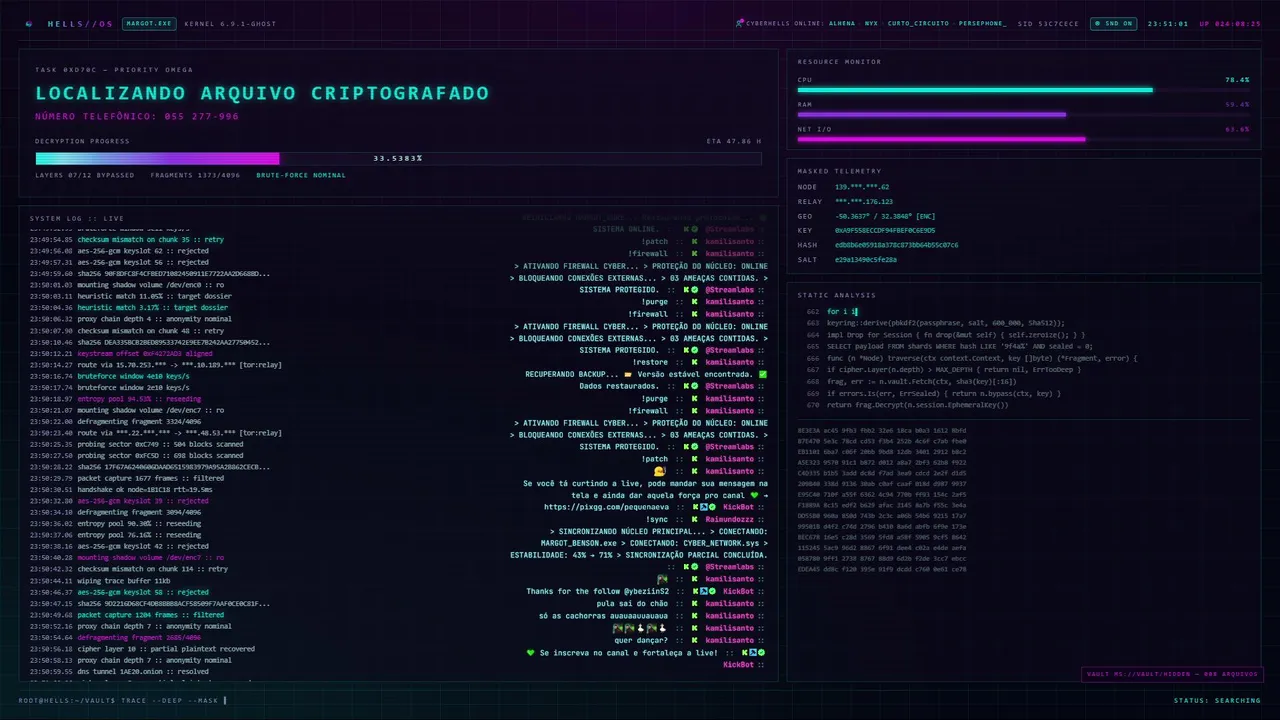Viewport: 1280px width, 720px height.
Task: Click the 'STATUS: SEARCHING' footer text
Action: (x=1217, y=700)
